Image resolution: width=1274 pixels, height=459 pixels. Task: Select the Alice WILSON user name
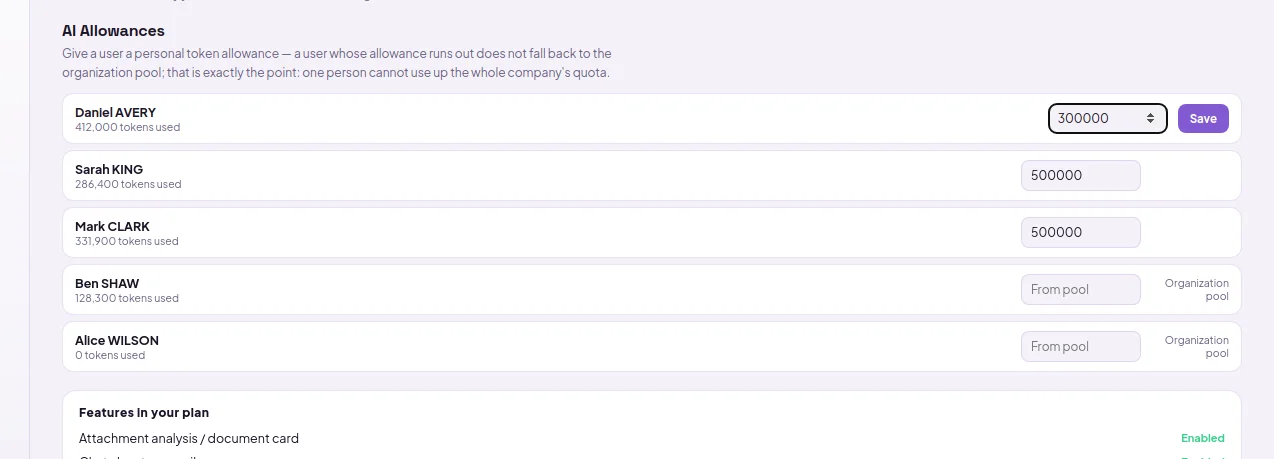tap(117, 340)
